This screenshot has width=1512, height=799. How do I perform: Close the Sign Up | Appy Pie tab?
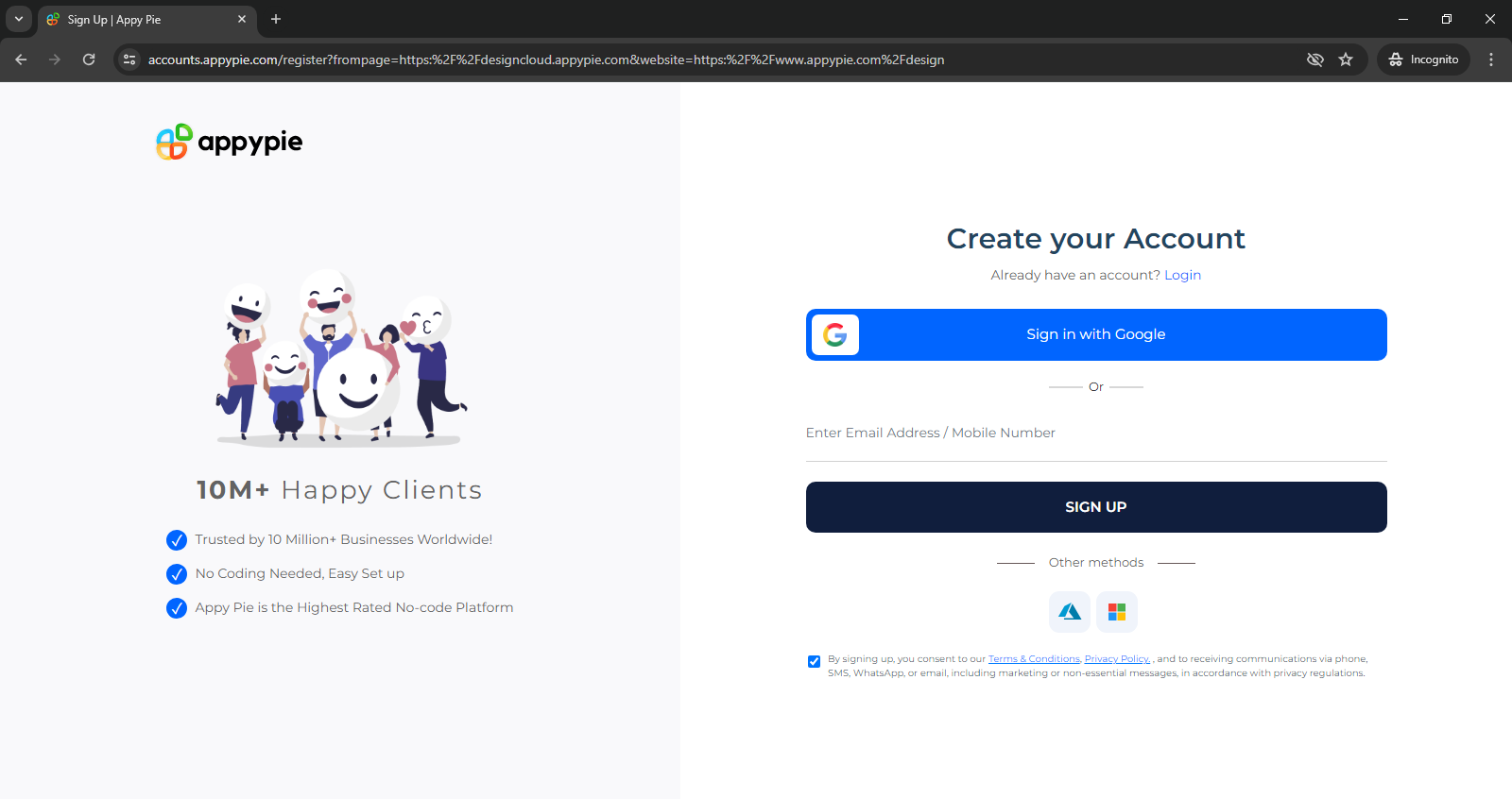tap(242, 19)
